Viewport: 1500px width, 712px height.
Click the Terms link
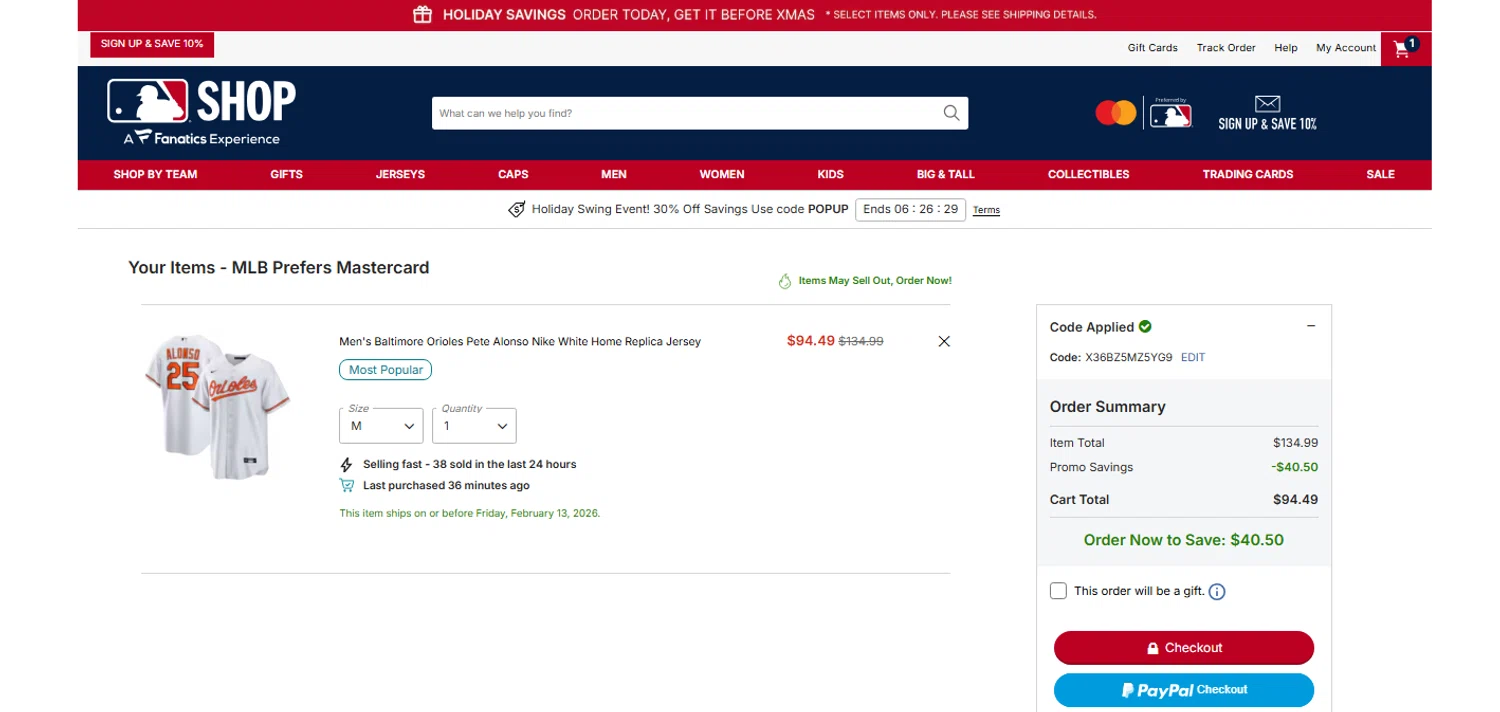click(986, 210)
